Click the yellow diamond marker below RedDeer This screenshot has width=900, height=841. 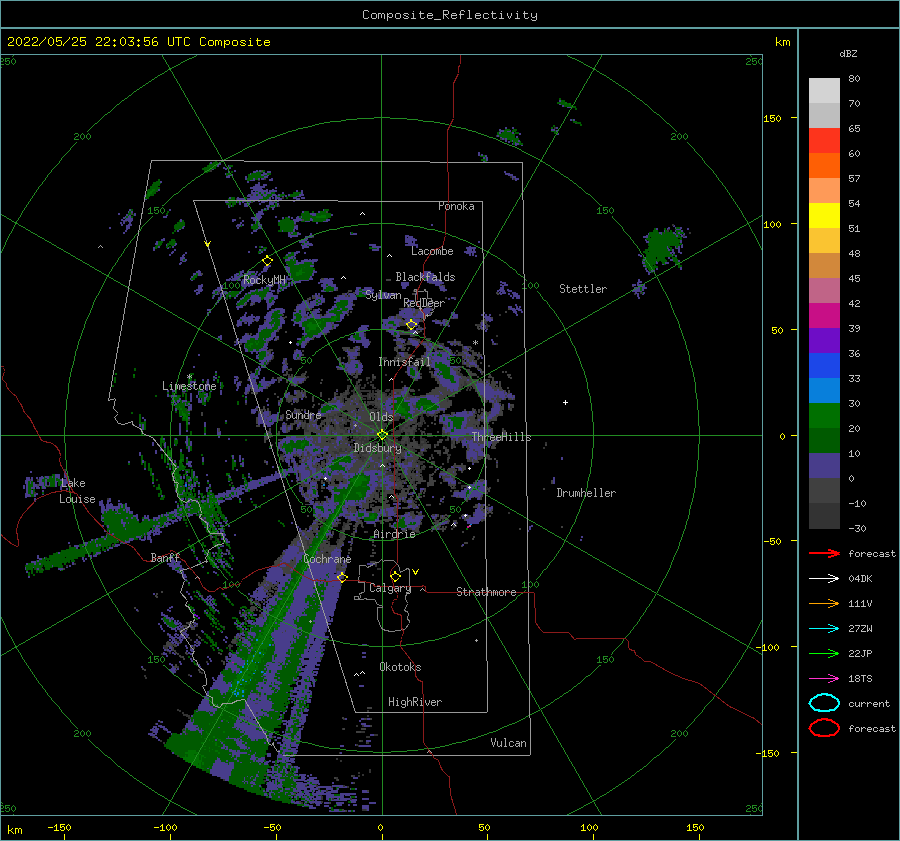pyautogui.click(x=412, y=325)
